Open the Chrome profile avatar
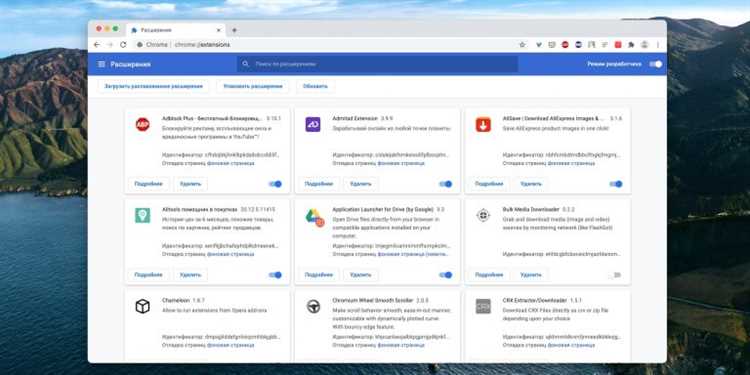750x375 pixels. (644, 44)
